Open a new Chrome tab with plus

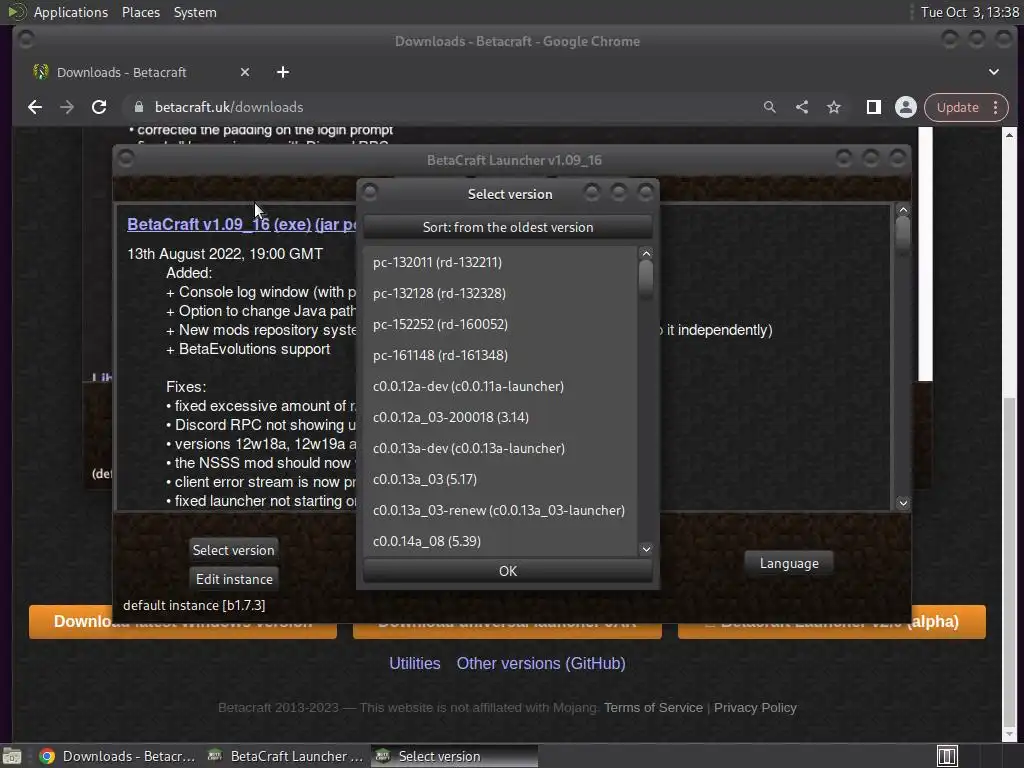pos(283,72)
